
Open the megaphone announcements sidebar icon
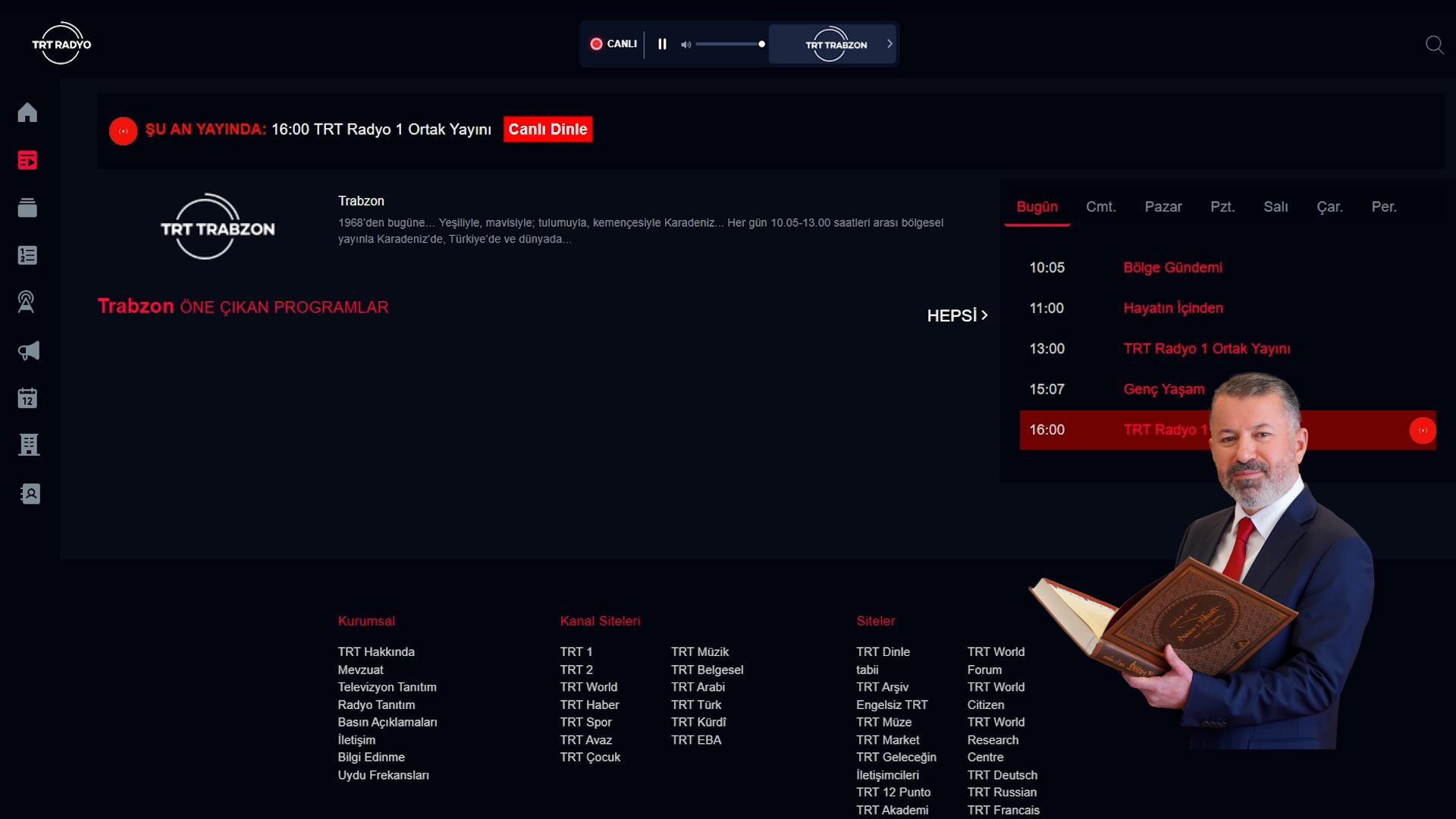(x=27, y=350)
